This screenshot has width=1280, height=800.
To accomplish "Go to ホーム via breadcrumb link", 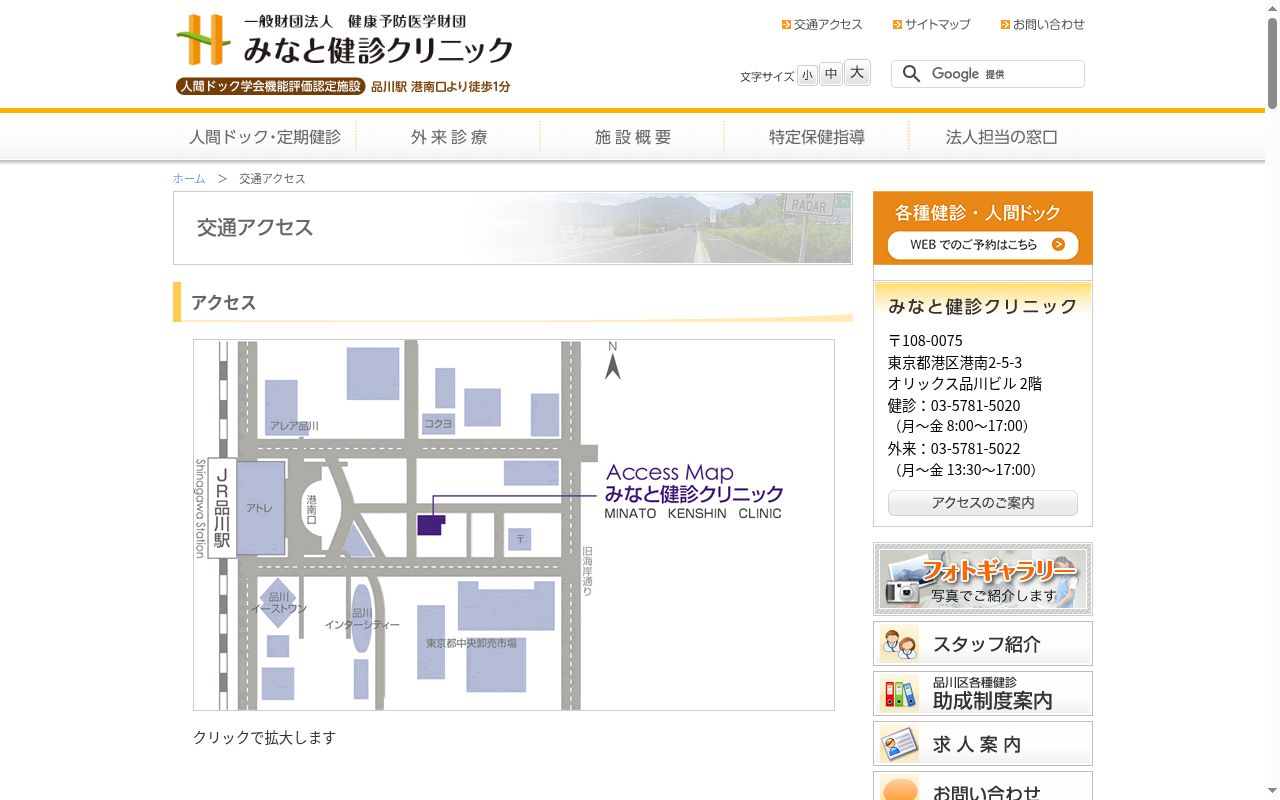I will click(189, 179).
